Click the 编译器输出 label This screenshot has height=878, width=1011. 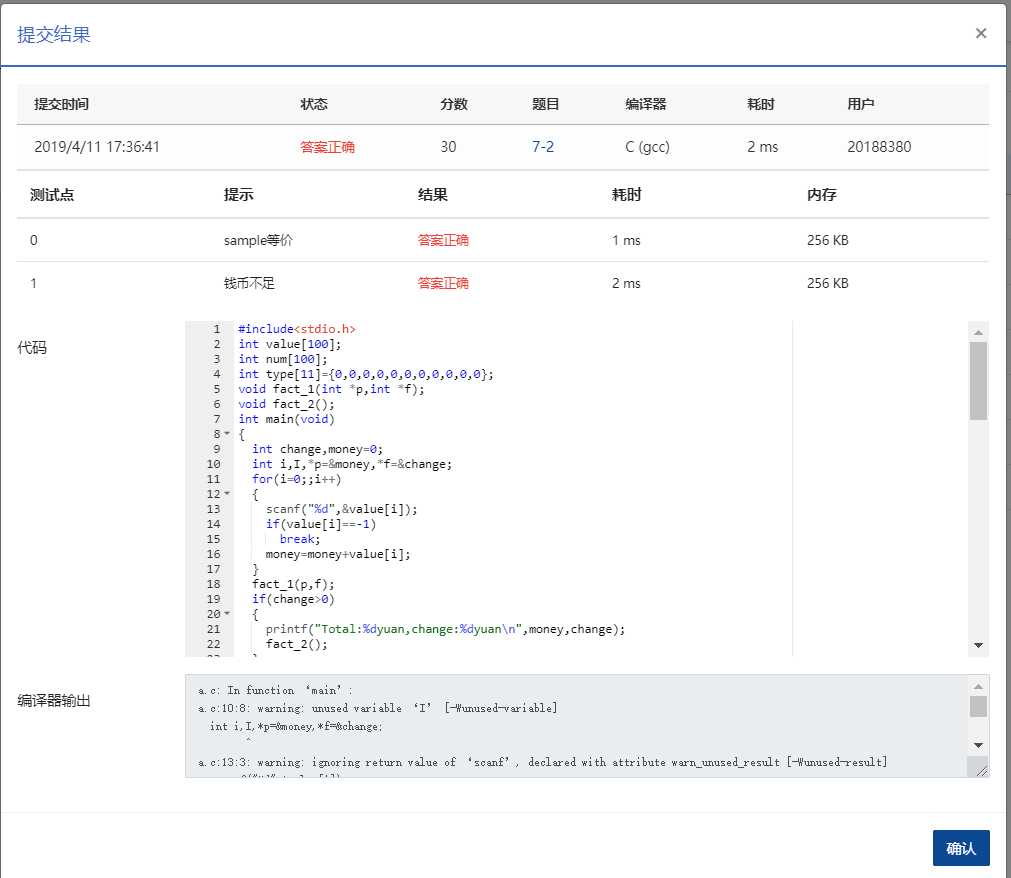click(54, 701)
